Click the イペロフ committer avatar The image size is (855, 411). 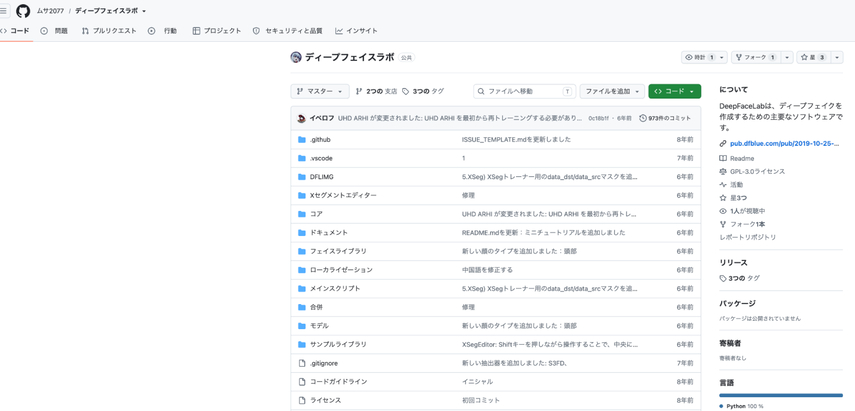point(301,118)
